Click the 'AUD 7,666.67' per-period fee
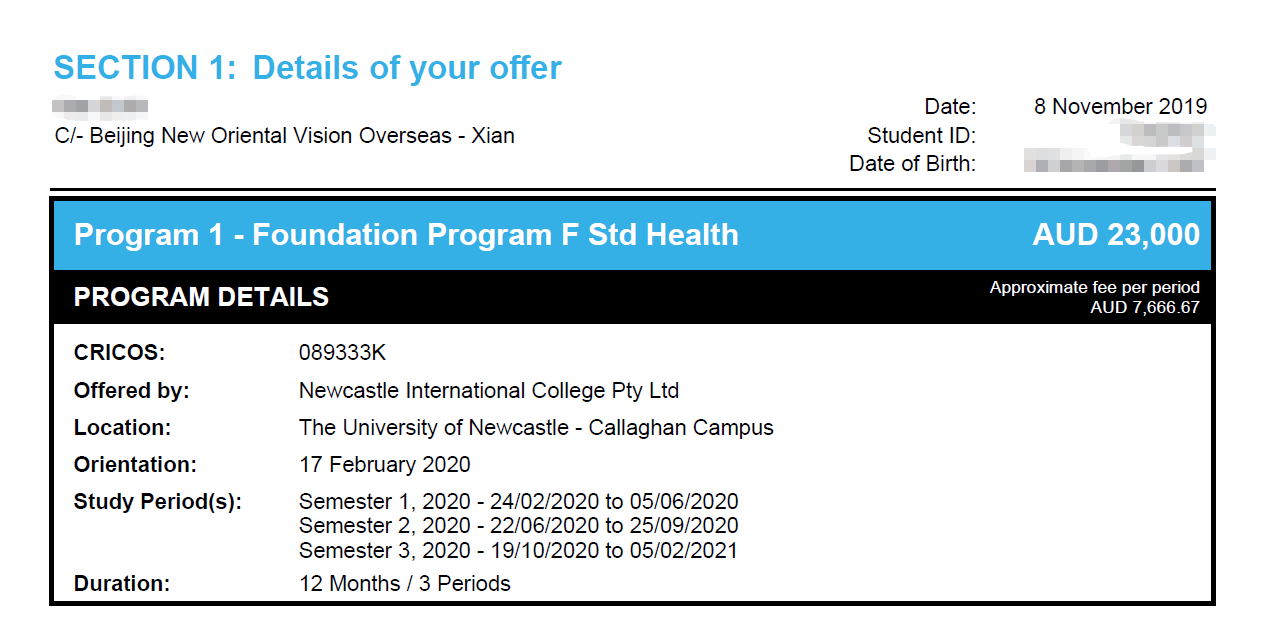 (1145, 307)
